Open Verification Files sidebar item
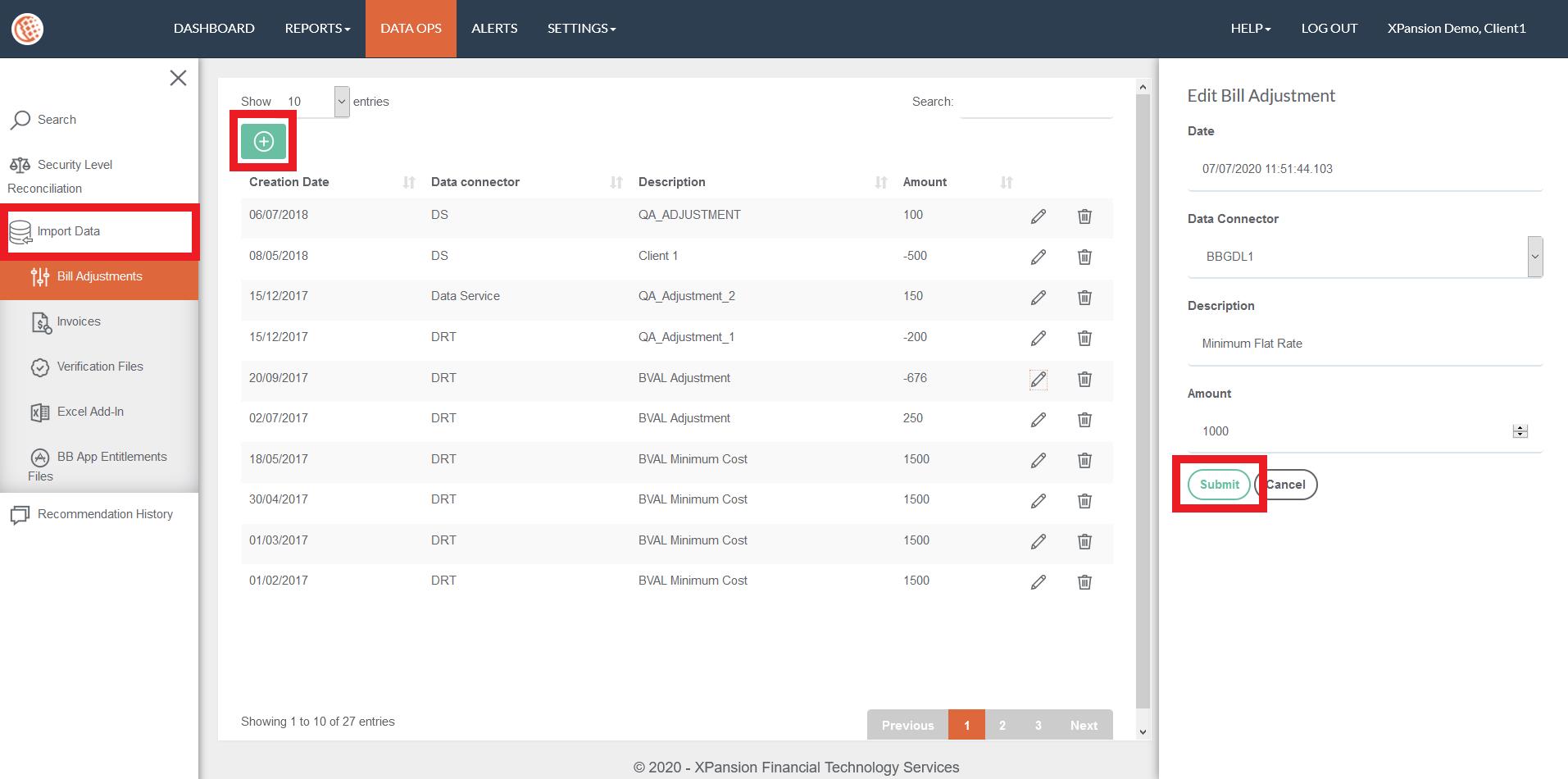 pos(99,367)
